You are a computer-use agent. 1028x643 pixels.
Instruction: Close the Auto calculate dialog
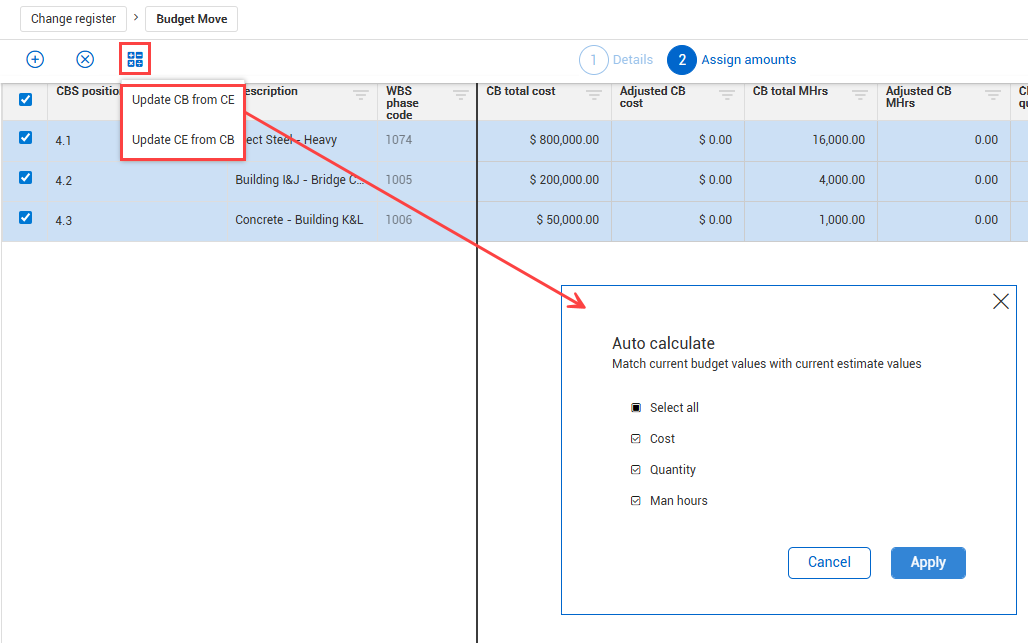tap(1000, 301)
